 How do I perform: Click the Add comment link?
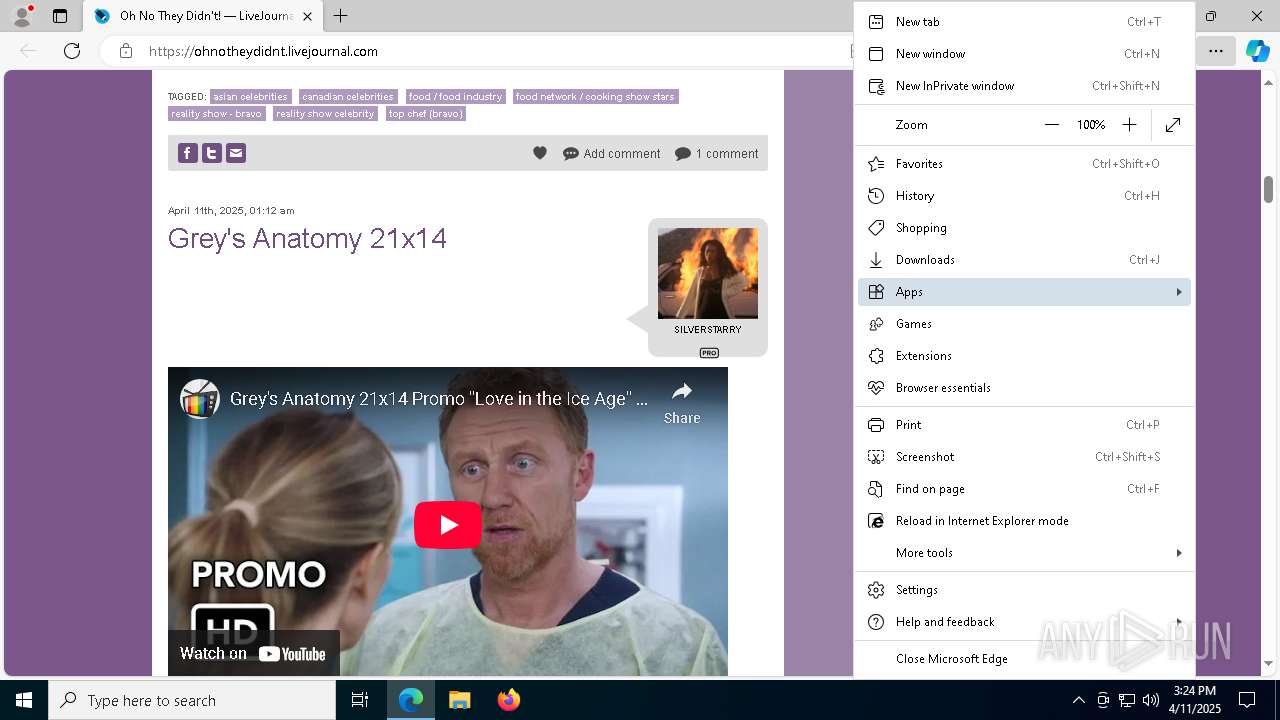(x=612, y=154)
